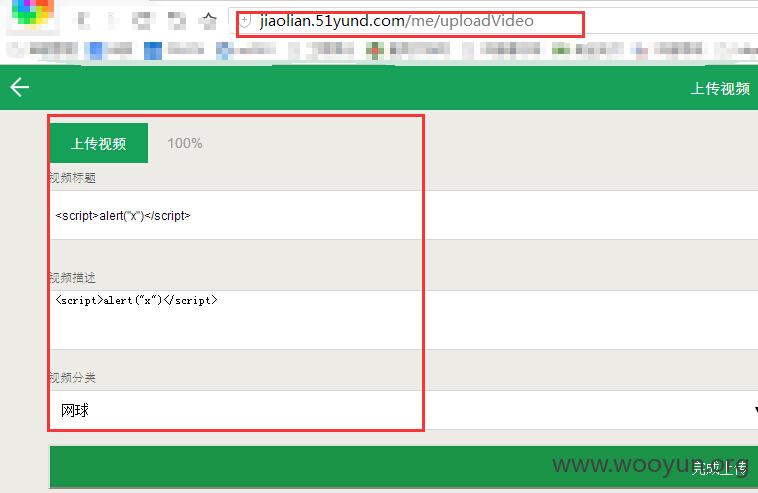The image size is (758, 493).
Task: Click the 上传视频 page title in header
Action: [720, 88]
